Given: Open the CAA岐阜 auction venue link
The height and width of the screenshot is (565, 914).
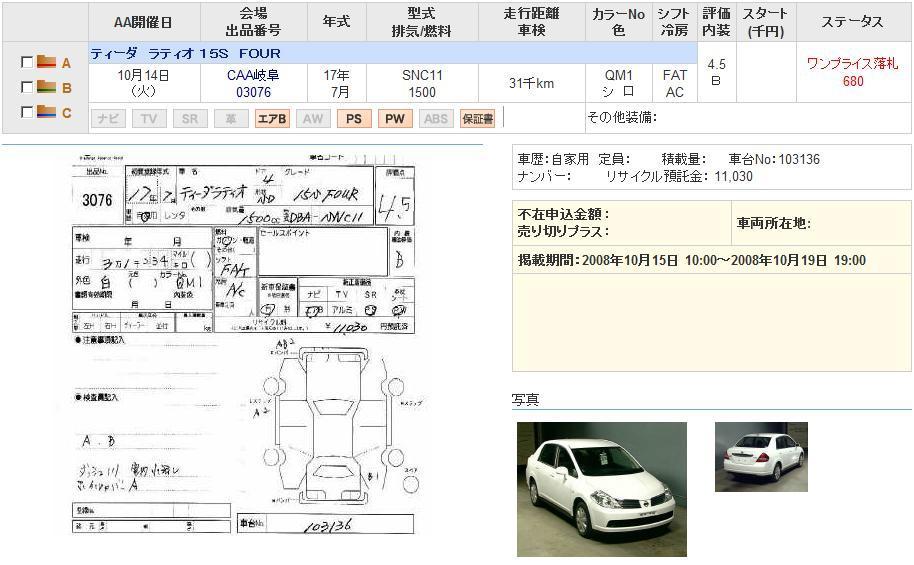Looking at the screenshot, I should pyautogui.click(x=253, y=75).
